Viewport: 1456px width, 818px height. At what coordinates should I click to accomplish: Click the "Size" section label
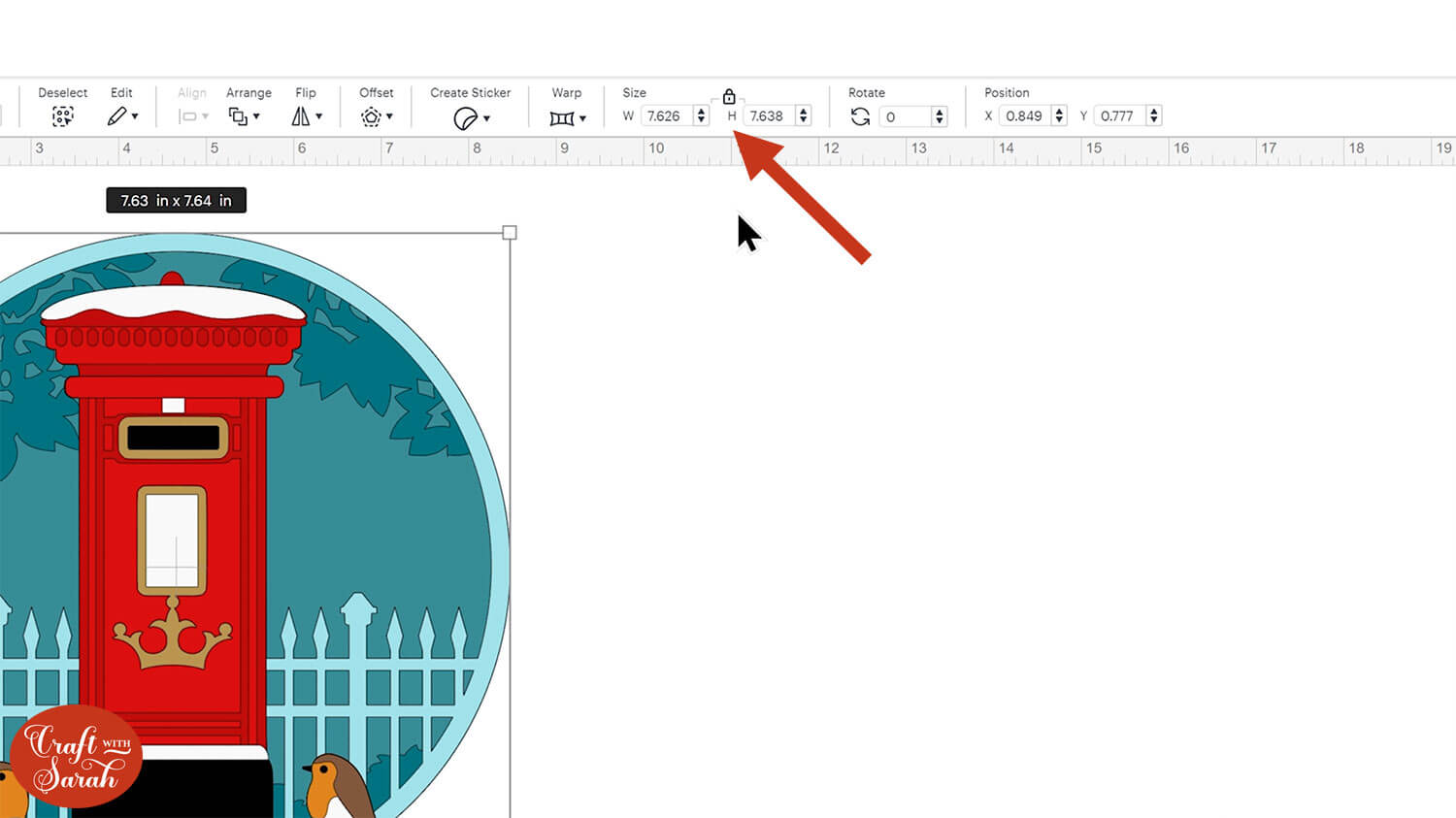point(634,93)
